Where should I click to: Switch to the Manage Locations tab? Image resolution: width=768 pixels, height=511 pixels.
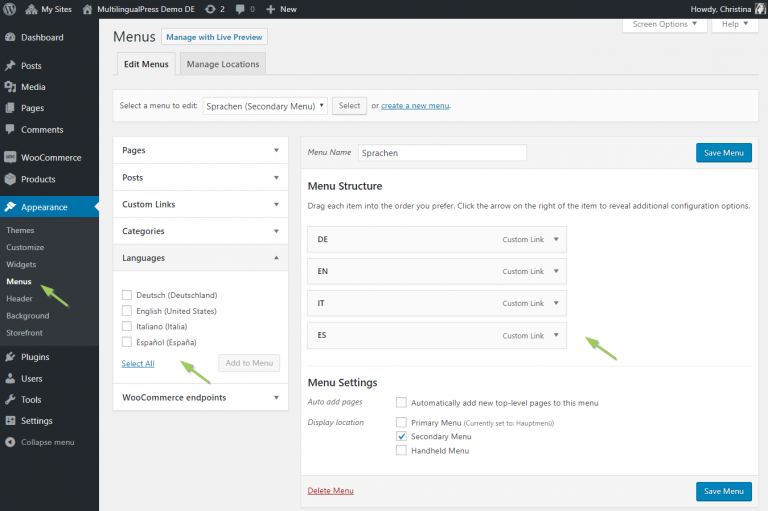[x=222, y=64]
